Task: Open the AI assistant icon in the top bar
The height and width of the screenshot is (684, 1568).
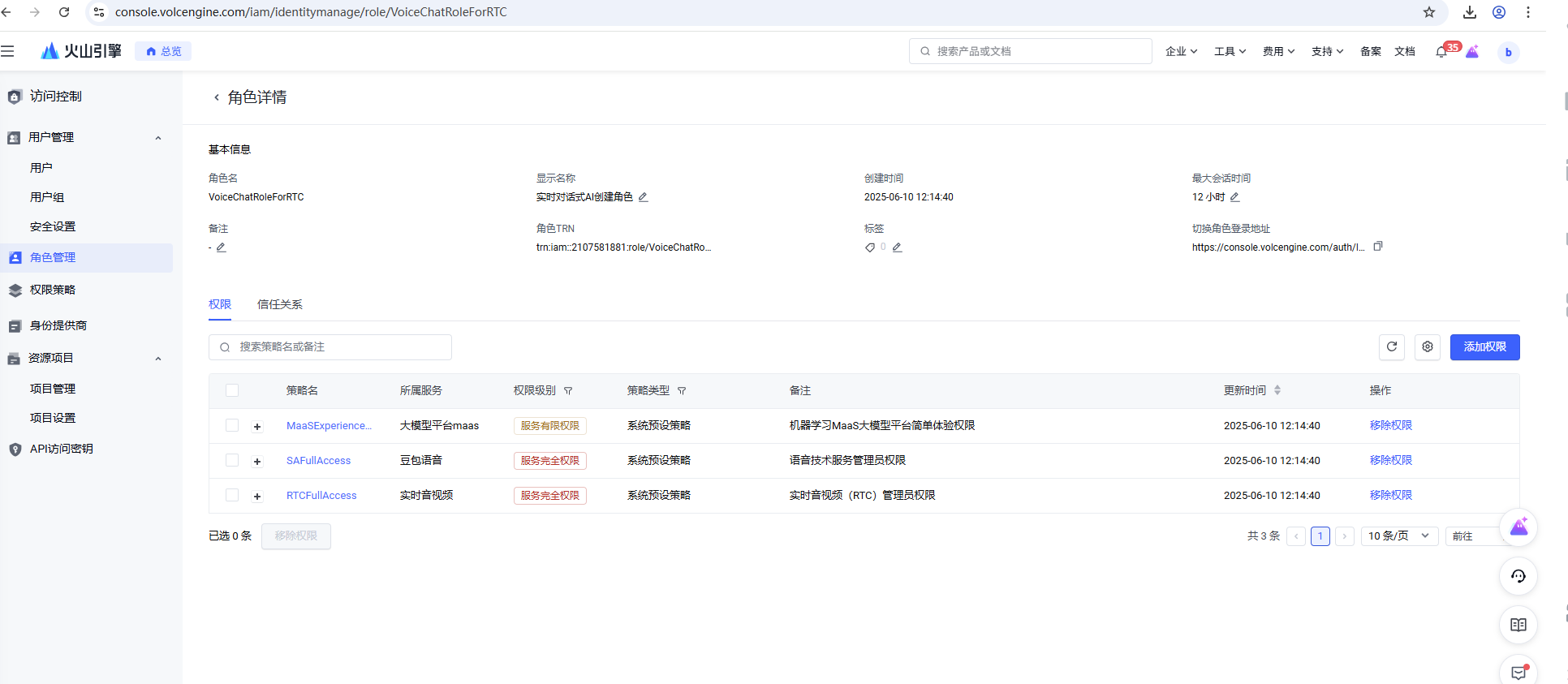Action: click(1472, 51)
